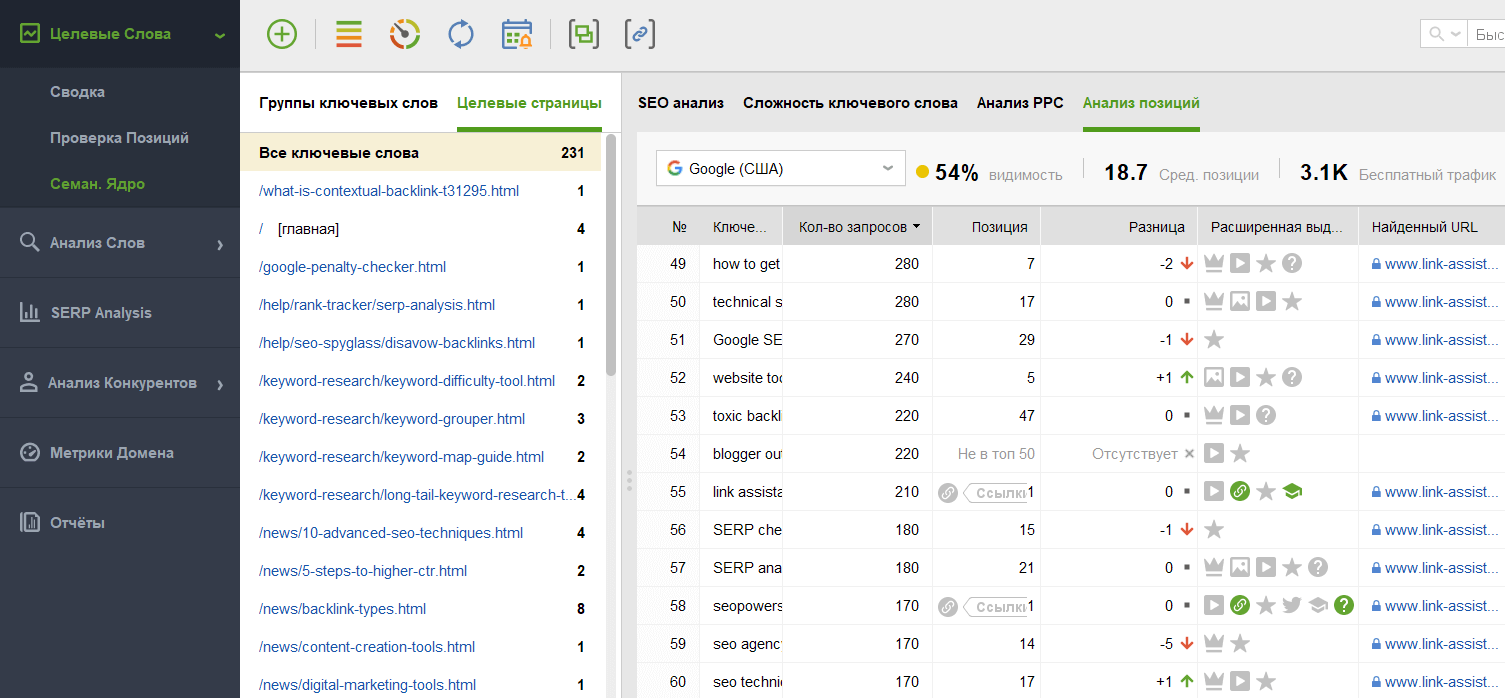Image resolution: width=1505 pixels, height=698 pixels.
Task: Click the magnifier in the search box
Action: 1436,34
